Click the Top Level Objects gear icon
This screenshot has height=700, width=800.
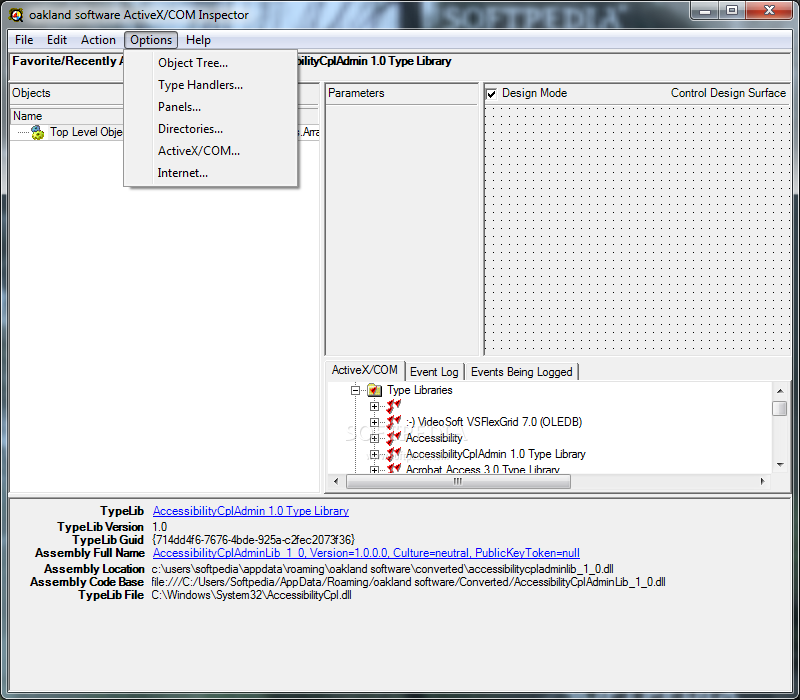(37, 133)
